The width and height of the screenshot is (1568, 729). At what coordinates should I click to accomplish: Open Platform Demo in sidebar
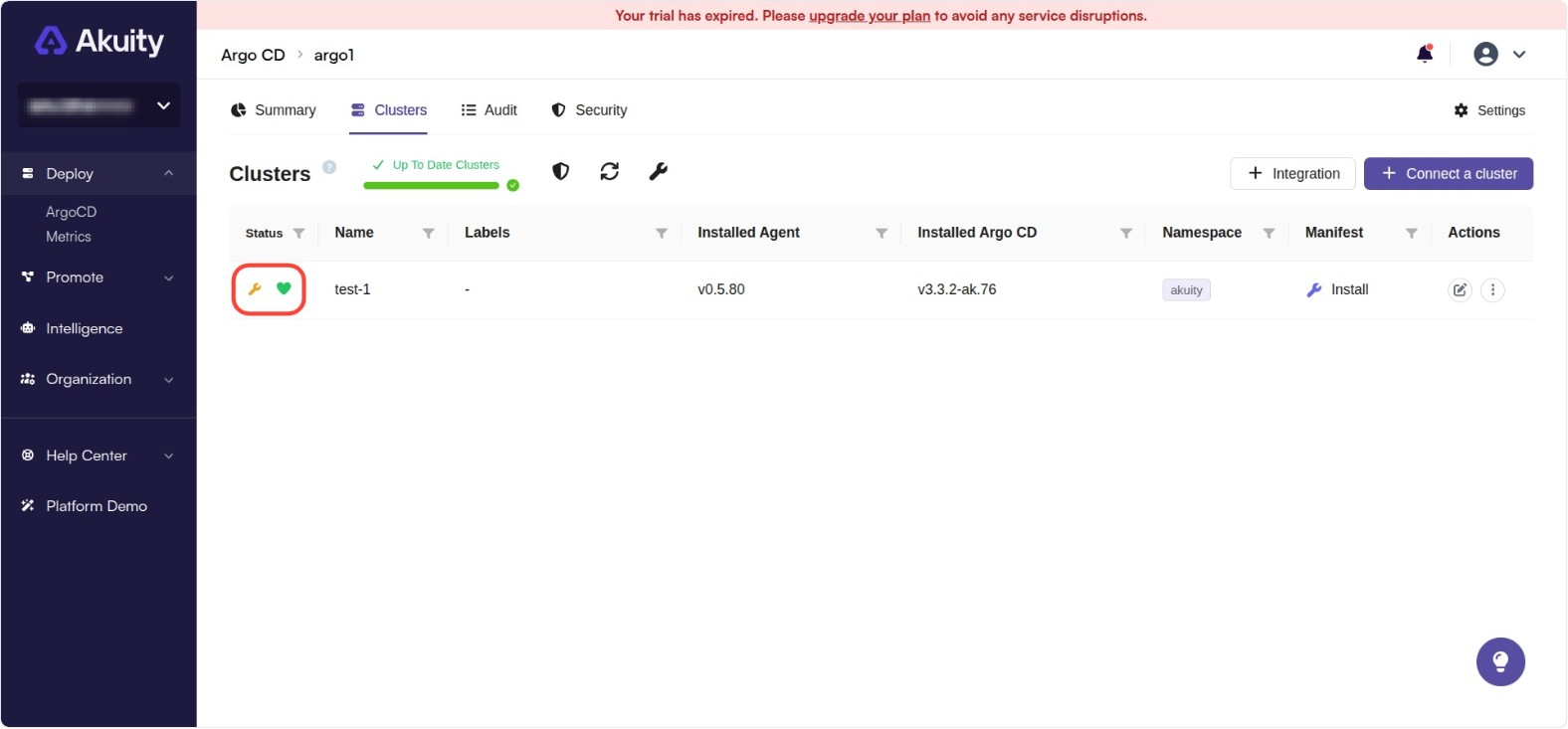[x=96, y=506]
